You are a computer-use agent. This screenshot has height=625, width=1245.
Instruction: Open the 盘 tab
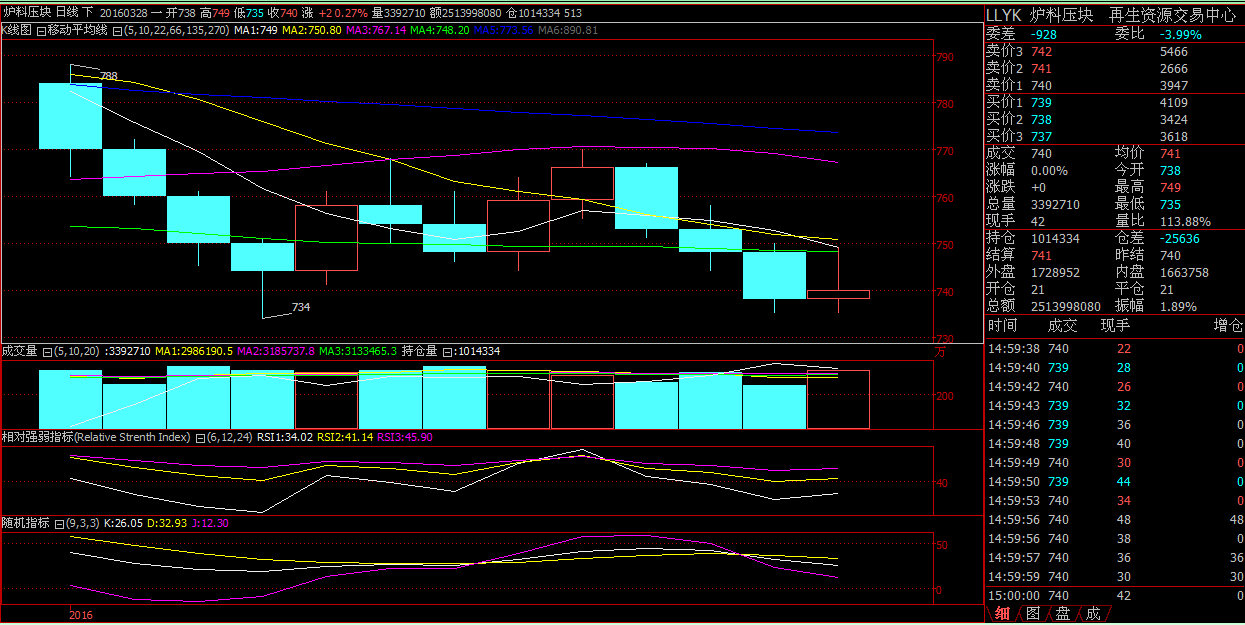[1063, 613]
